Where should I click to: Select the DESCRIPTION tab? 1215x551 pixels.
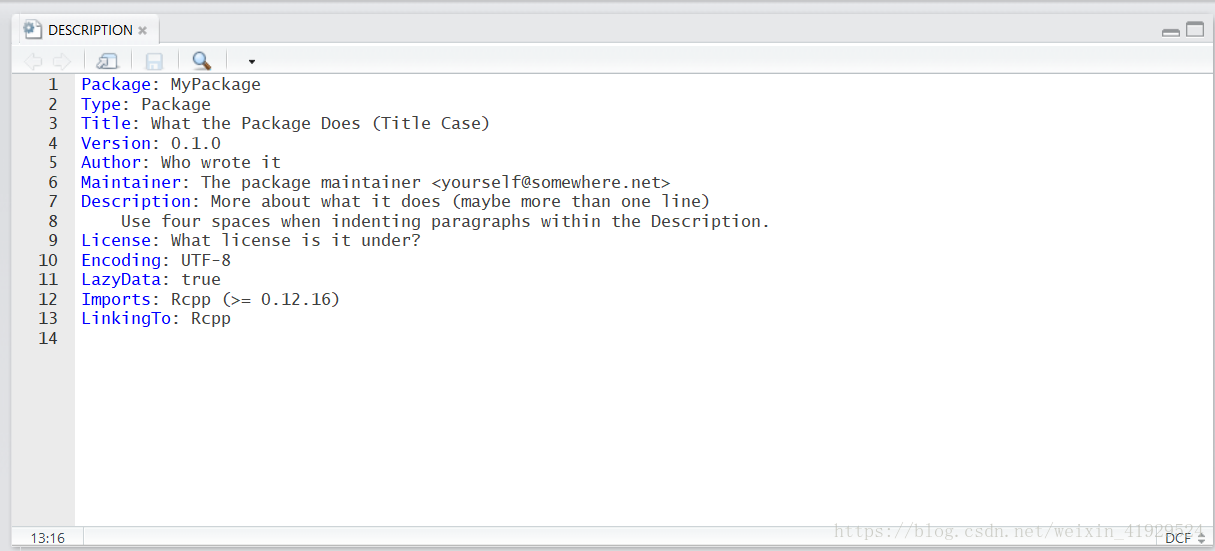point(90,30)
